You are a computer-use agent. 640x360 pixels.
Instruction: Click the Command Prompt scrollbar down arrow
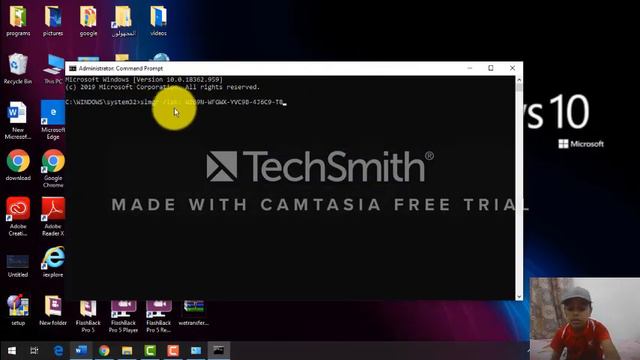point(519,297)
